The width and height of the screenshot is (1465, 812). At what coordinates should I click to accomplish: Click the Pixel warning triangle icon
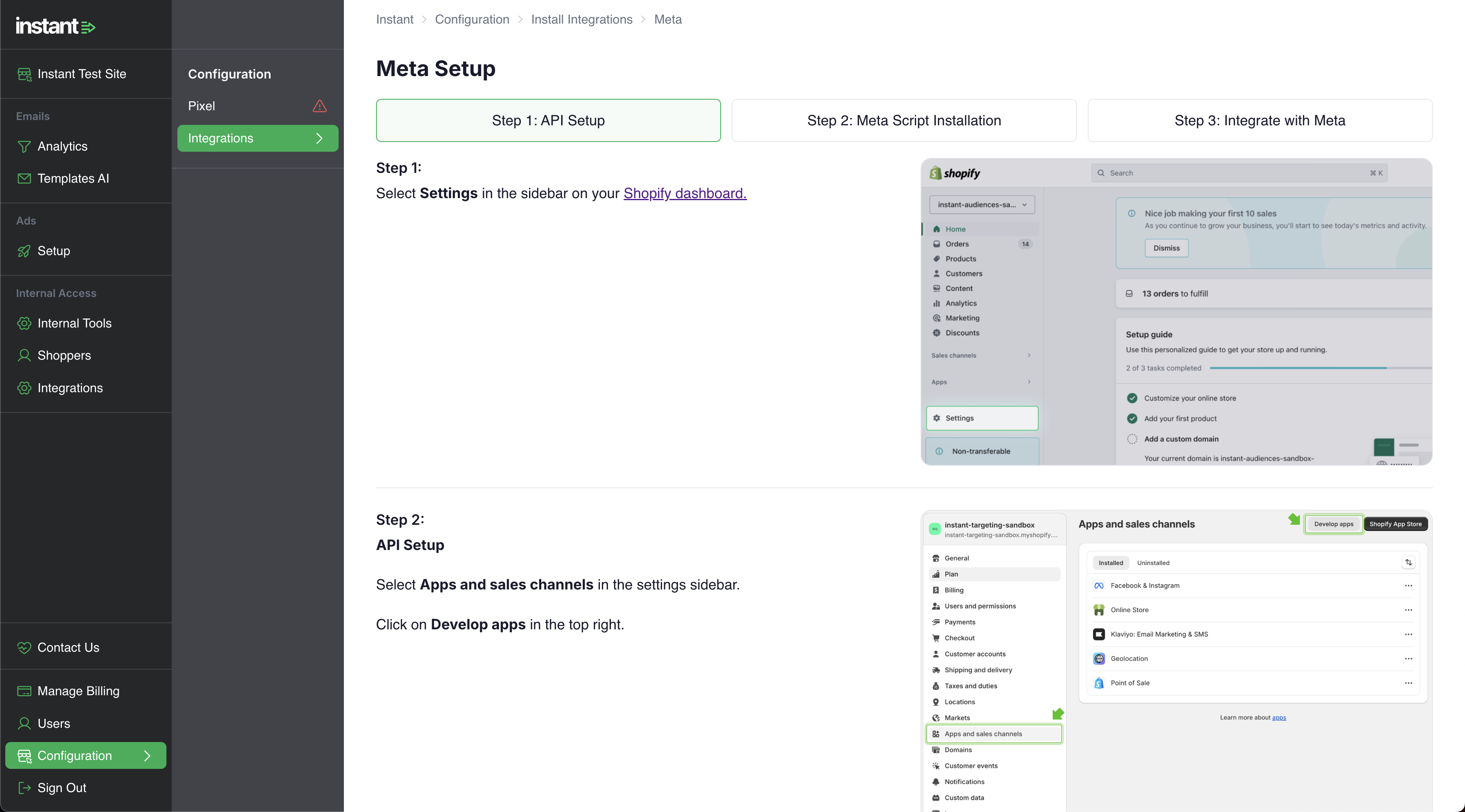pos(319,106)
